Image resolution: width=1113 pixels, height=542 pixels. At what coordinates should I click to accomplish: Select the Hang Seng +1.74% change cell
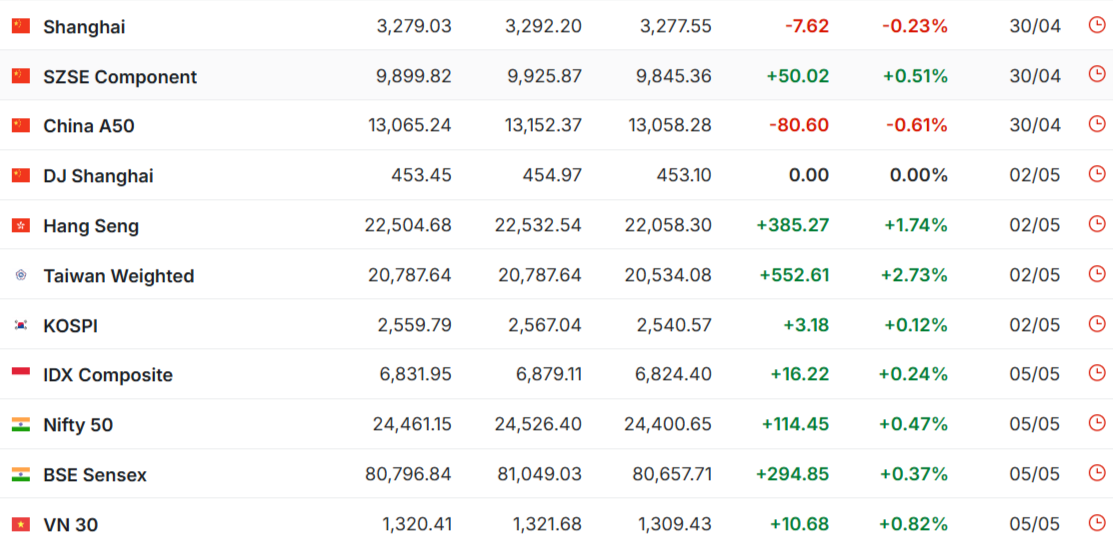[916, 226]
